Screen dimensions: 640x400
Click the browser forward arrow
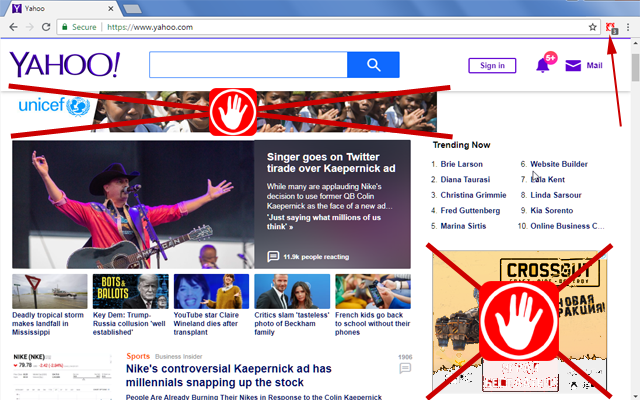tap(29, 27)
